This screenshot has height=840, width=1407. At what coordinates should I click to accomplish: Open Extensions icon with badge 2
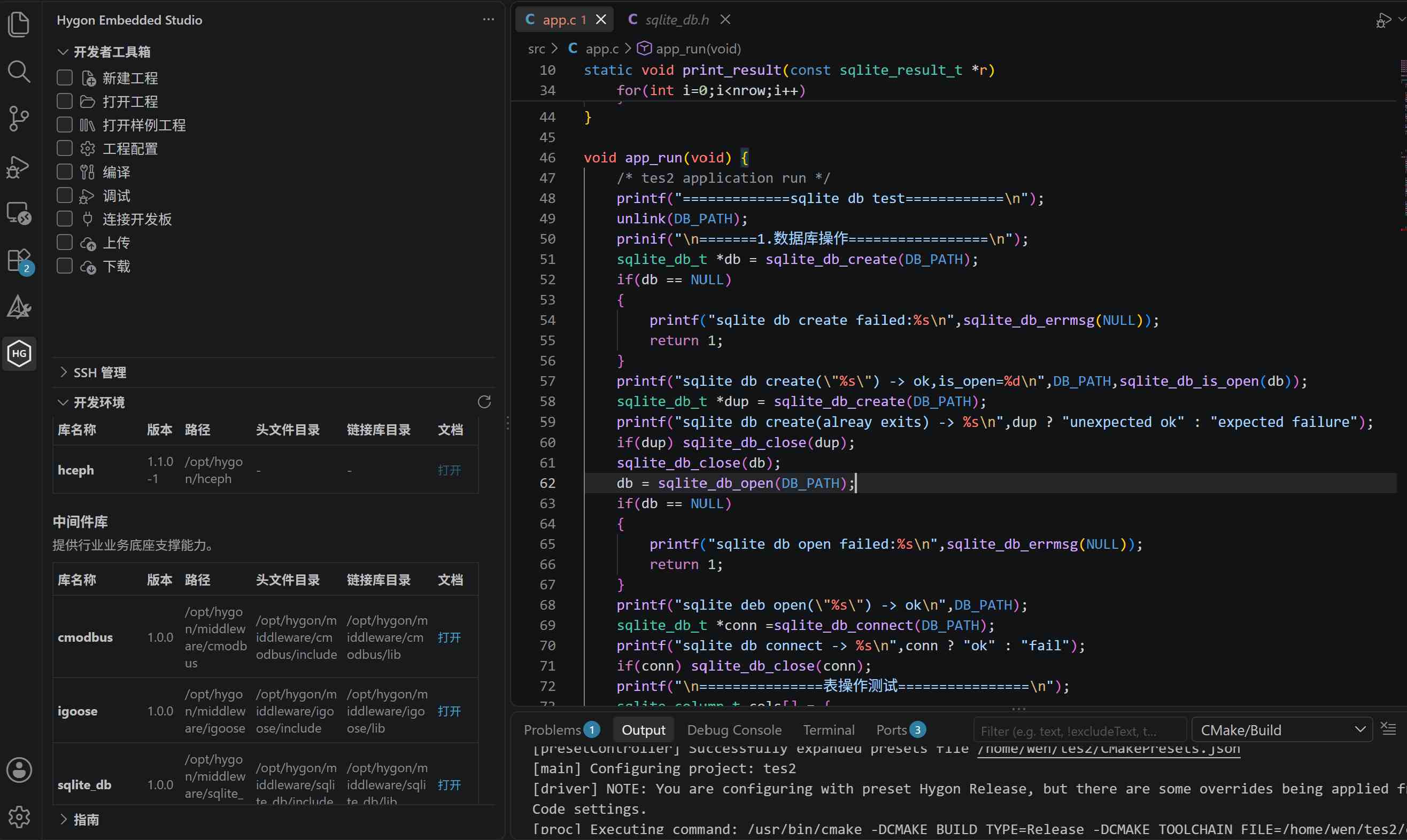click(x=19, y=261)
